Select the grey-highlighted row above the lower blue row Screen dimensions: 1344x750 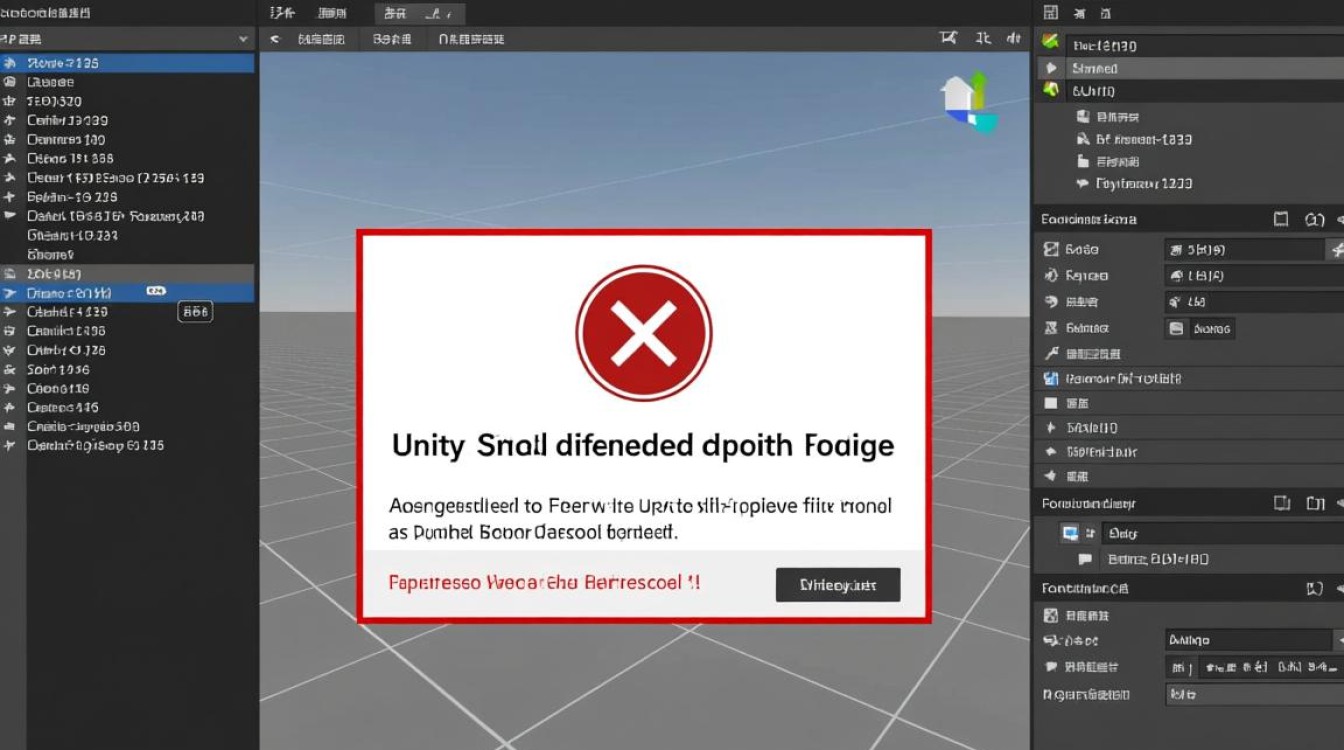tap(127, 274)
